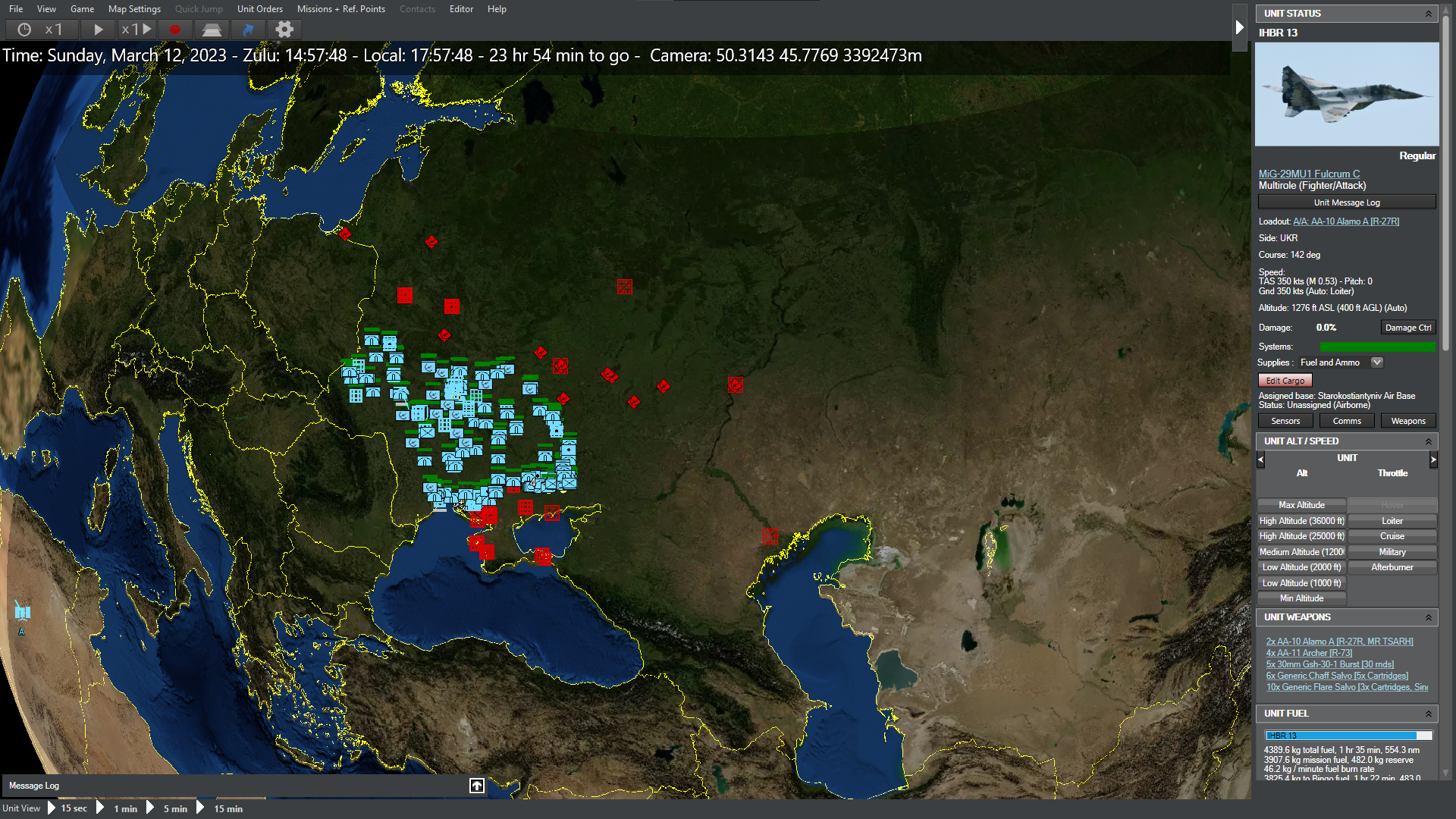Collapse the UNIT STATUS panel
The height and width of the screenshot is (819, 1456).
tap(1429, 14)
